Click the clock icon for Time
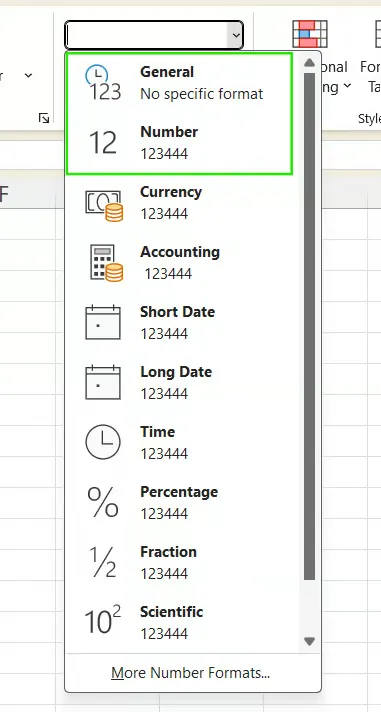This screenshot has height=712, width=381. pos(103,442)
